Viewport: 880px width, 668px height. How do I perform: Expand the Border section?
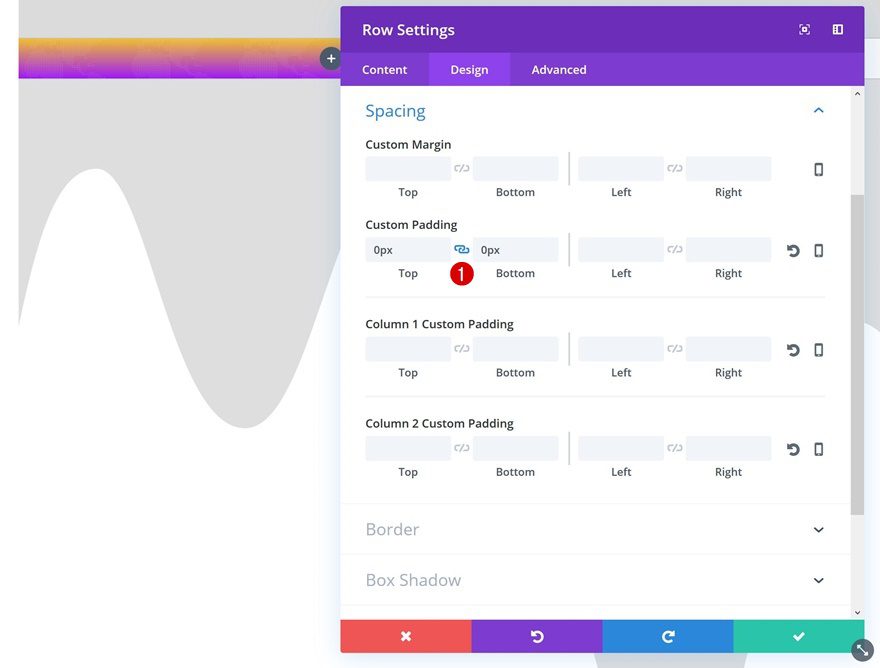click(x=819, y=529)
